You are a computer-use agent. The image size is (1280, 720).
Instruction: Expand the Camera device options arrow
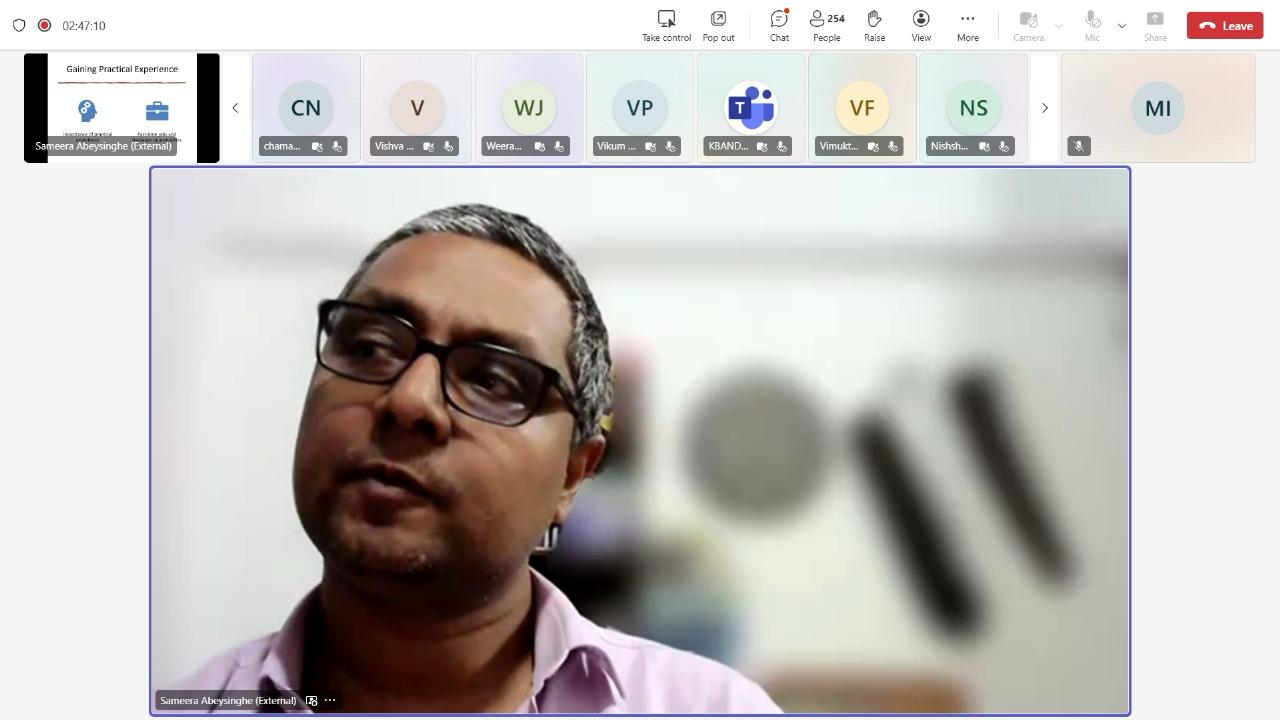1058,26
